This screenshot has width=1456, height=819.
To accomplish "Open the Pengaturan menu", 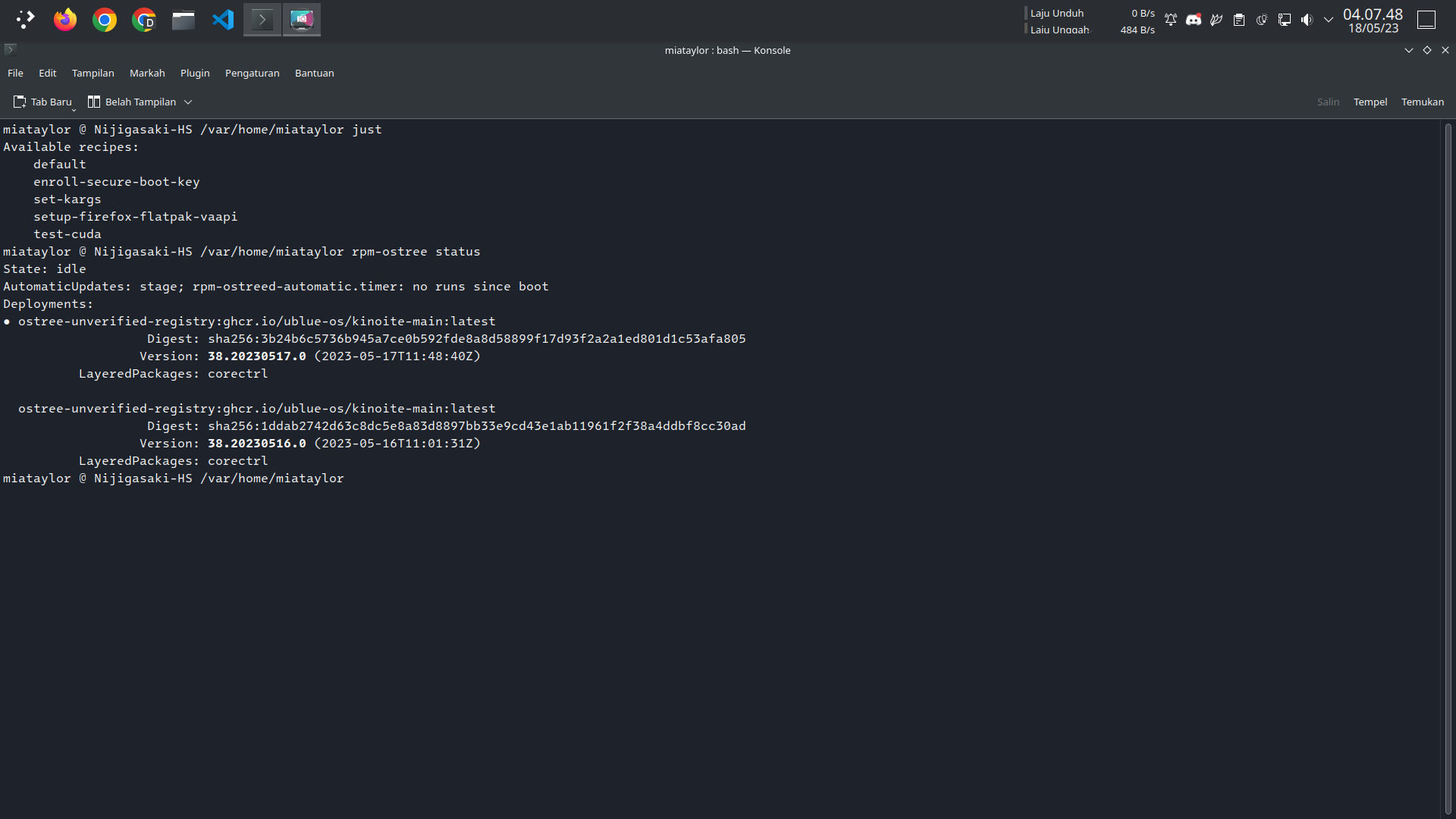I will point(252,73).
